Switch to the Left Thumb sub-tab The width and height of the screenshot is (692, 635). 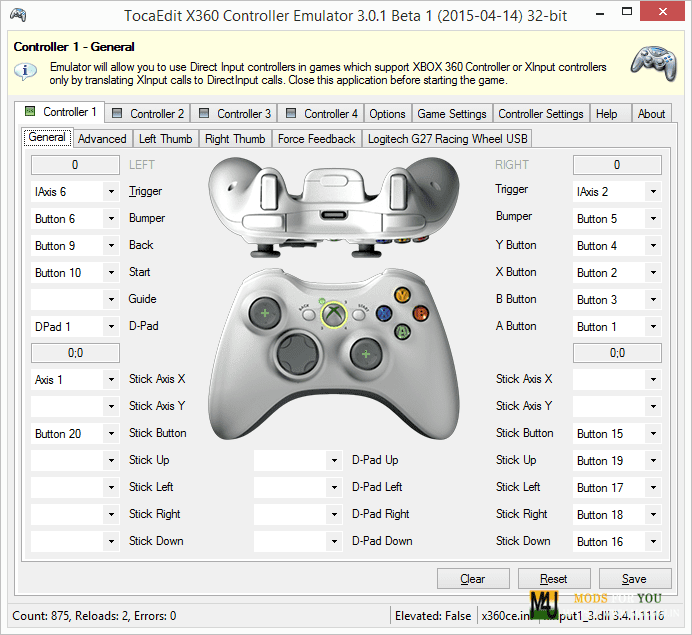click(x=165, y=139)
